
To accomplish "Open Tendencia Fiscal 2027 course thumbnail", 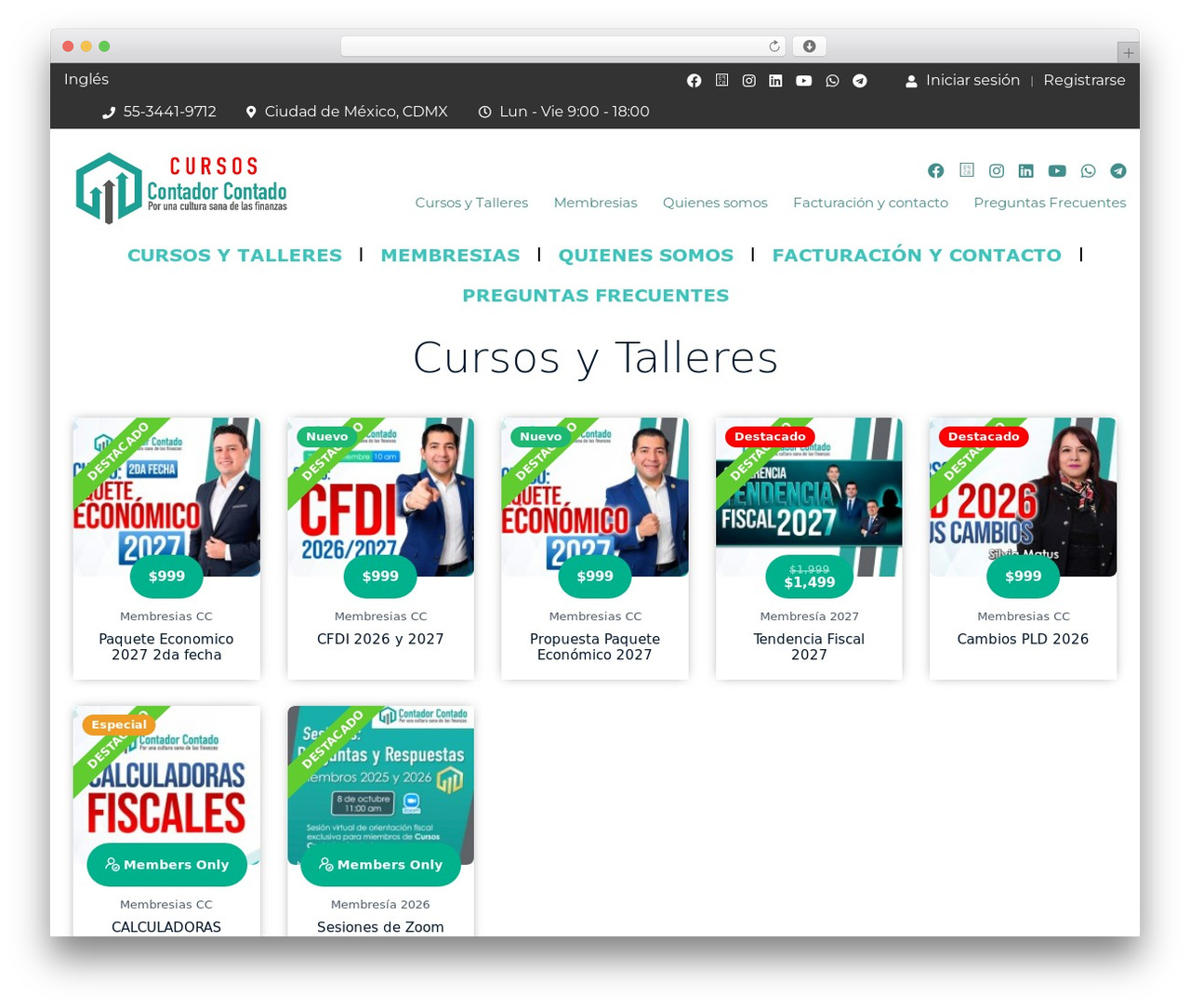I will (809, 497).
